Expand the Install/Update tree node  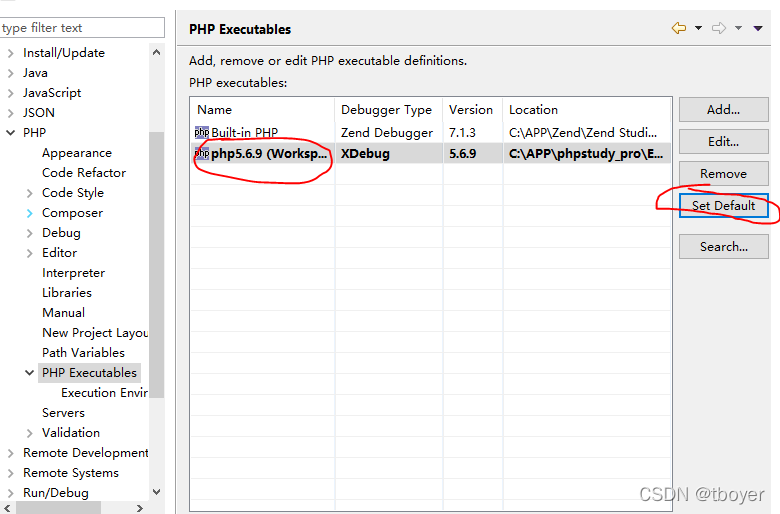pos(10,53)
